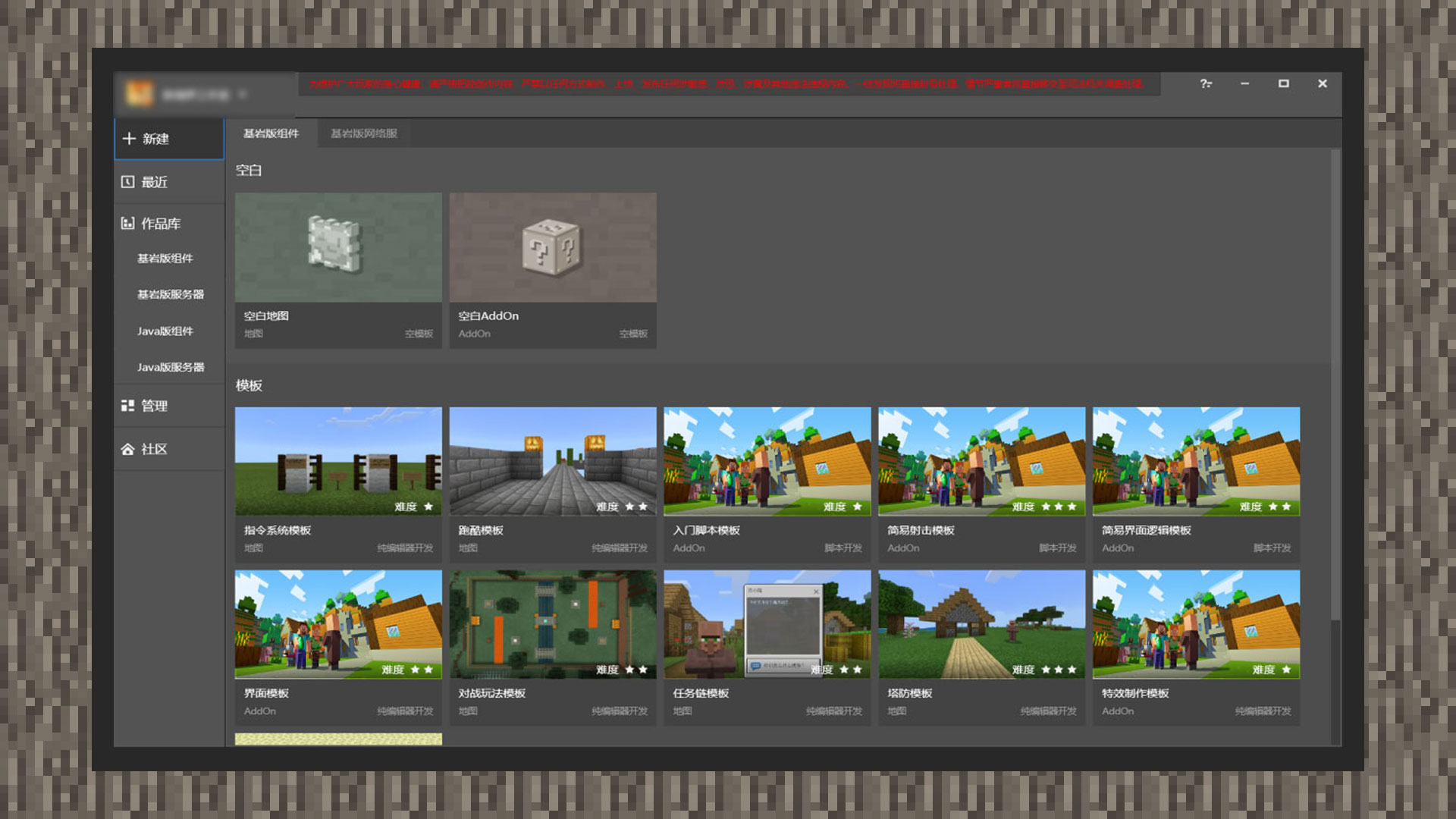The height and width of the screenshot is (819, 1456).
Task: Click the user avatar in title bar
Action: point(140,94)
